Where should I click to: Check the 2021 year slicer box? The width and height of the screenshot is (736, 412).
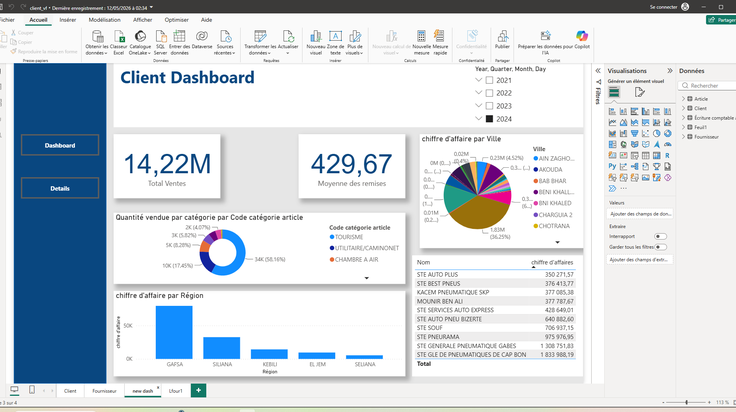(489, 80)
